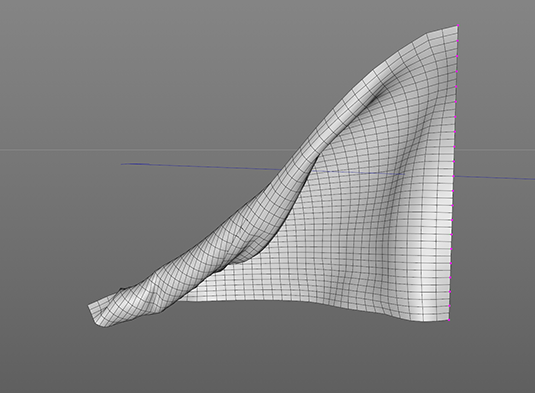
Task: Click empty viewport background below the cloth
Action: click(273, 358)
